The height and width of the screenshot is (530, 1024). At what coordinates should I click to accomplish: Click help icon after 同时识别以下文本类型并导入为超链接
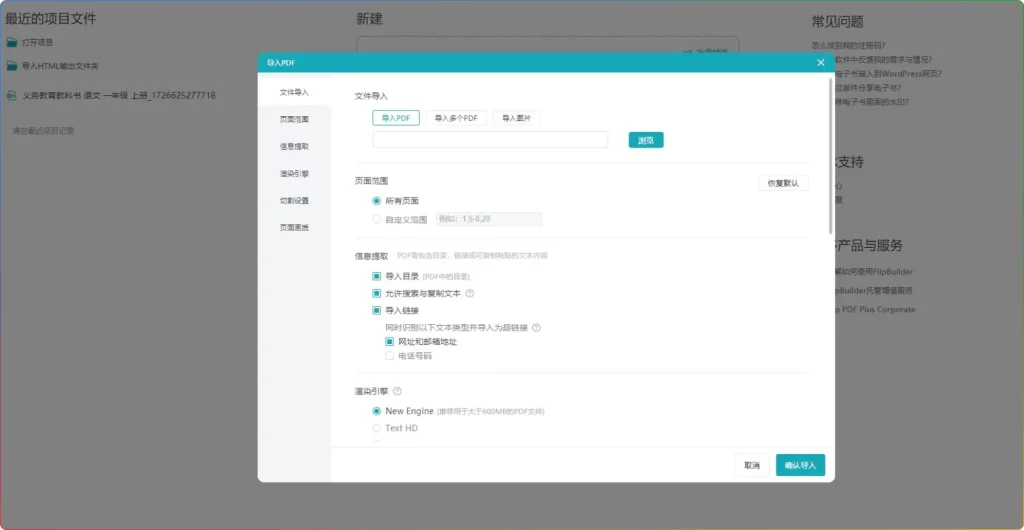pyautogui.click(x=536, y=327)
